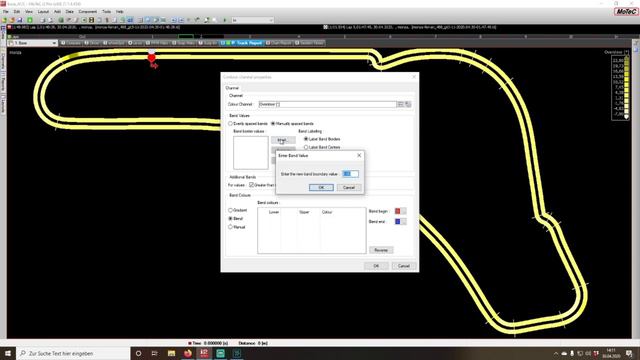Open the View menu
This screenshot has height=360, width=640.
[x=29, y=11]
